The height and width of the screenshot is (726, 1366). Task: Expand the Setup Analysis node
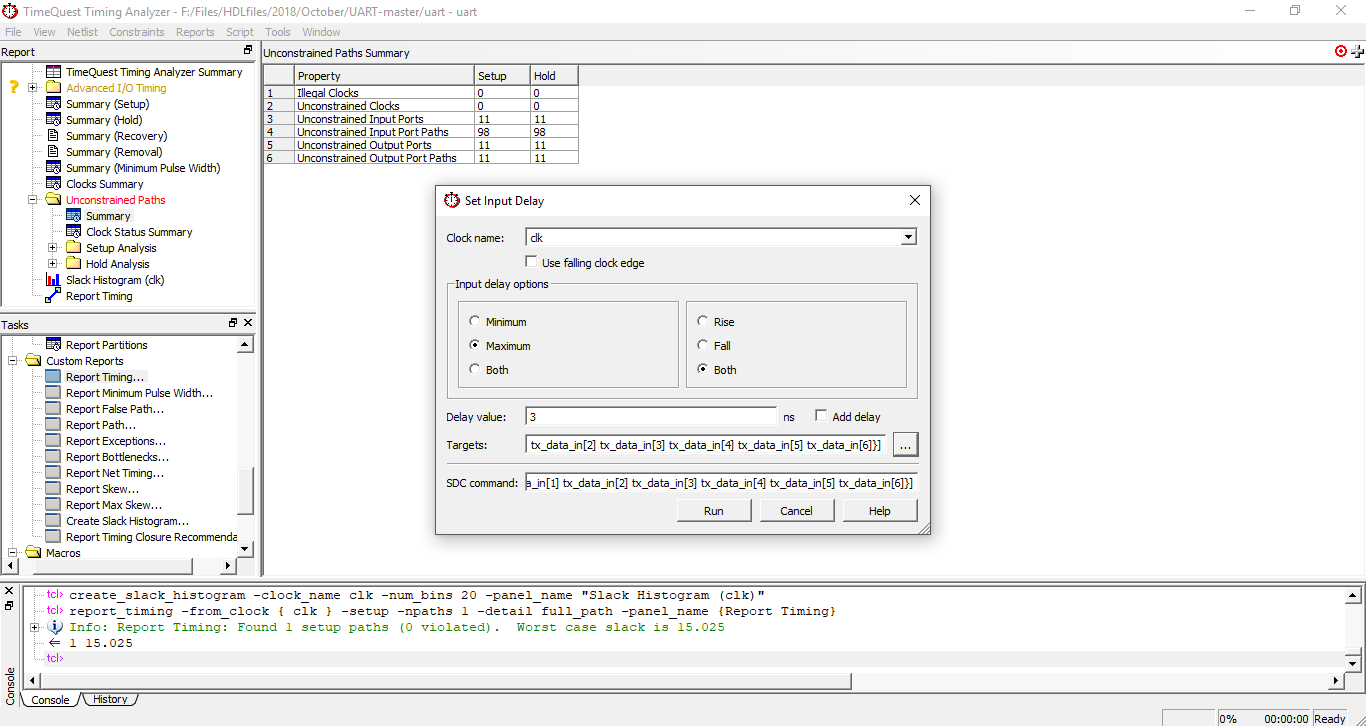tap(53, 248)
